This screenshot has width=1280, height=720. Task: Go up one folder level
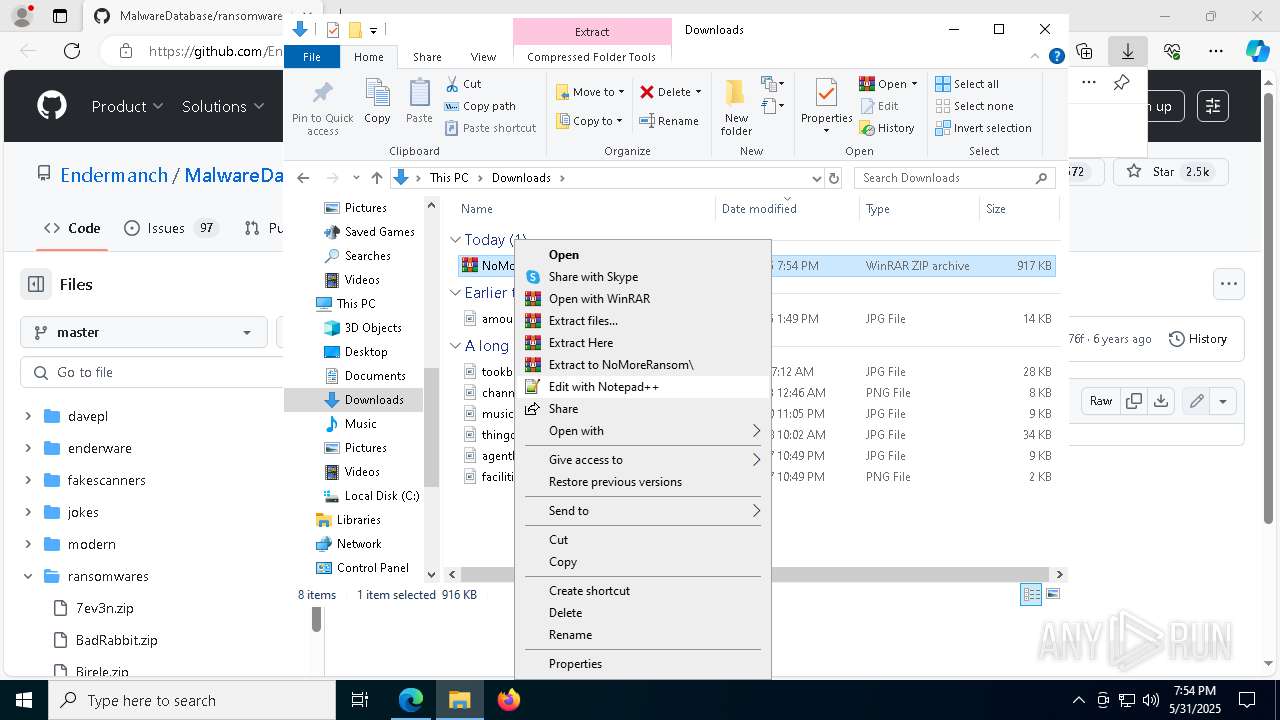pyautogui.click(x=376, y=178)
